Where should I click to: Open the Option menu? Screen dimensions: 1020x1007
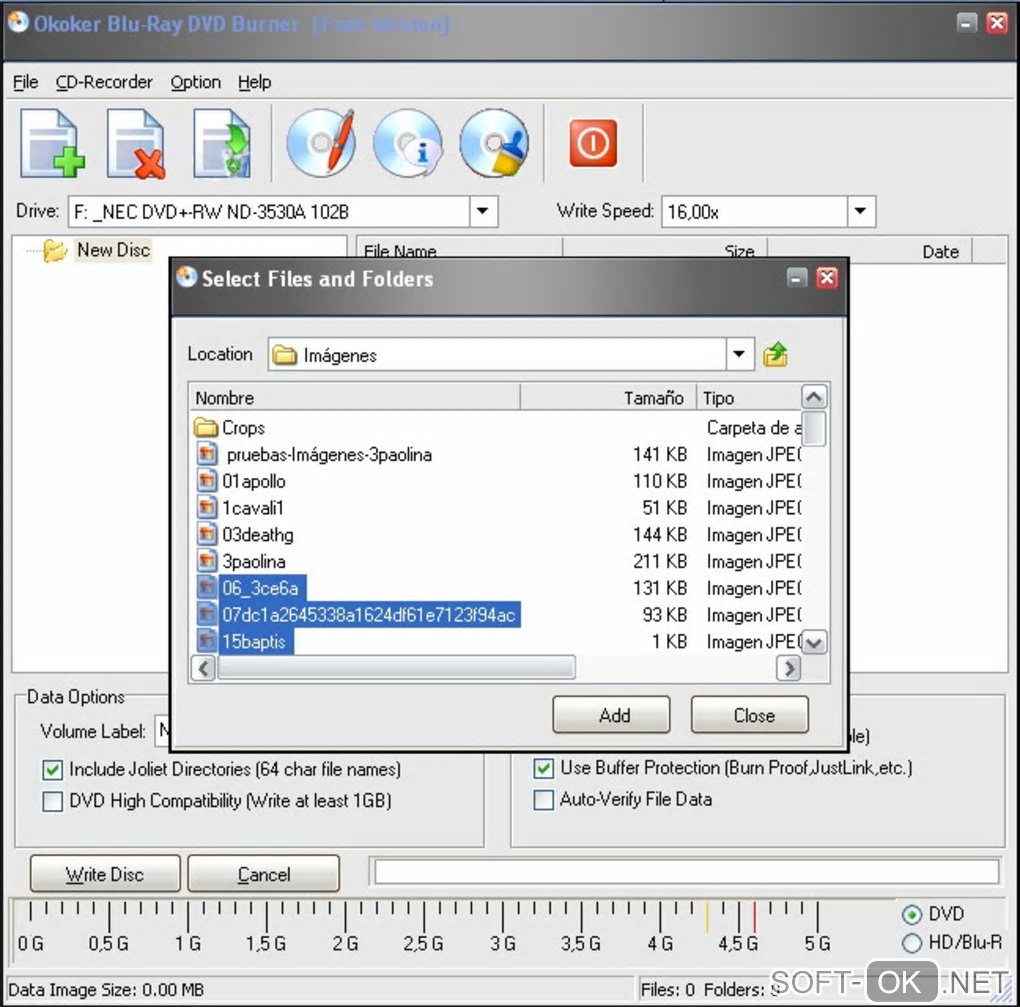(195, 82)
